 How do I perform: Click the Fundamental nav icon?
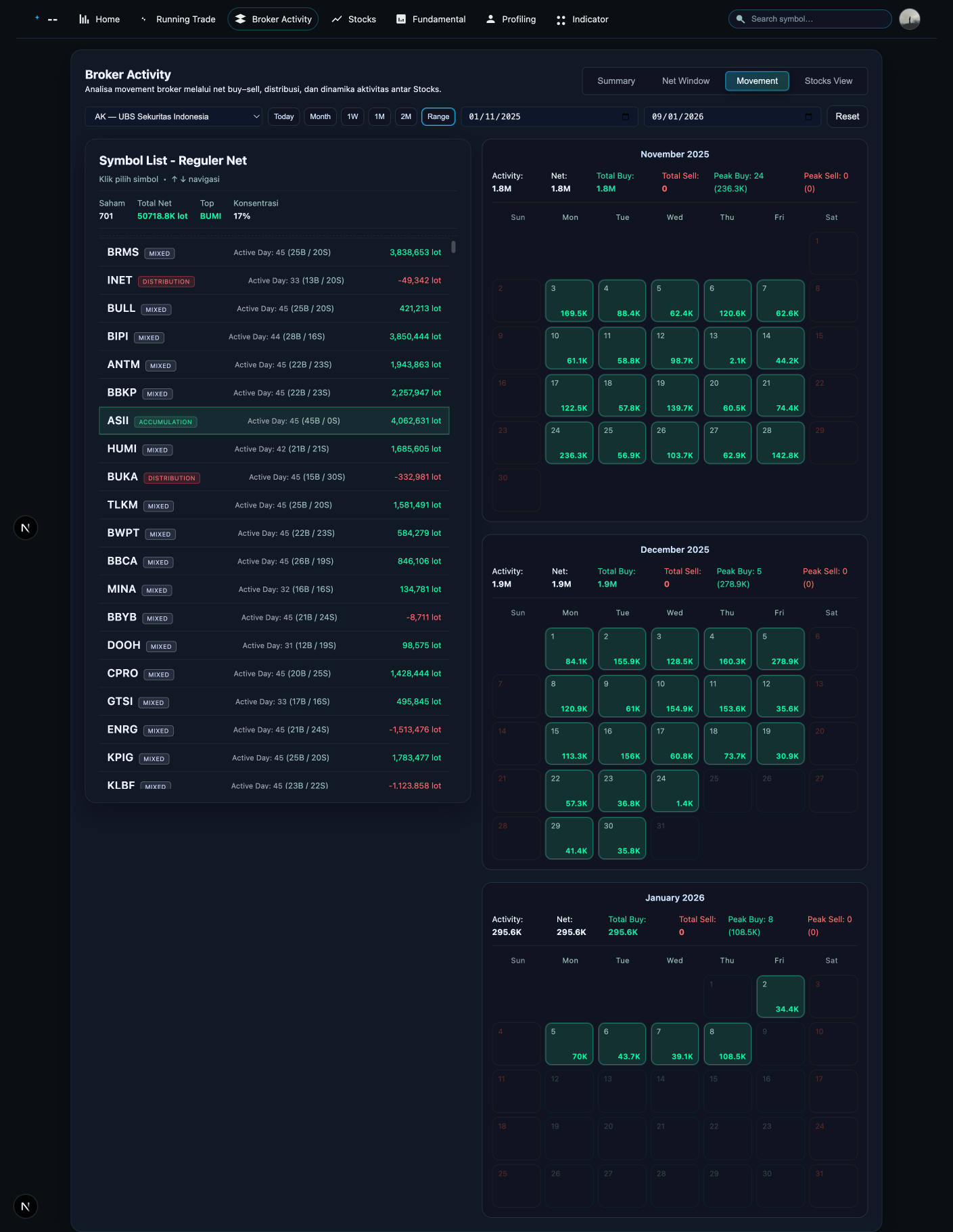(401, 20)
